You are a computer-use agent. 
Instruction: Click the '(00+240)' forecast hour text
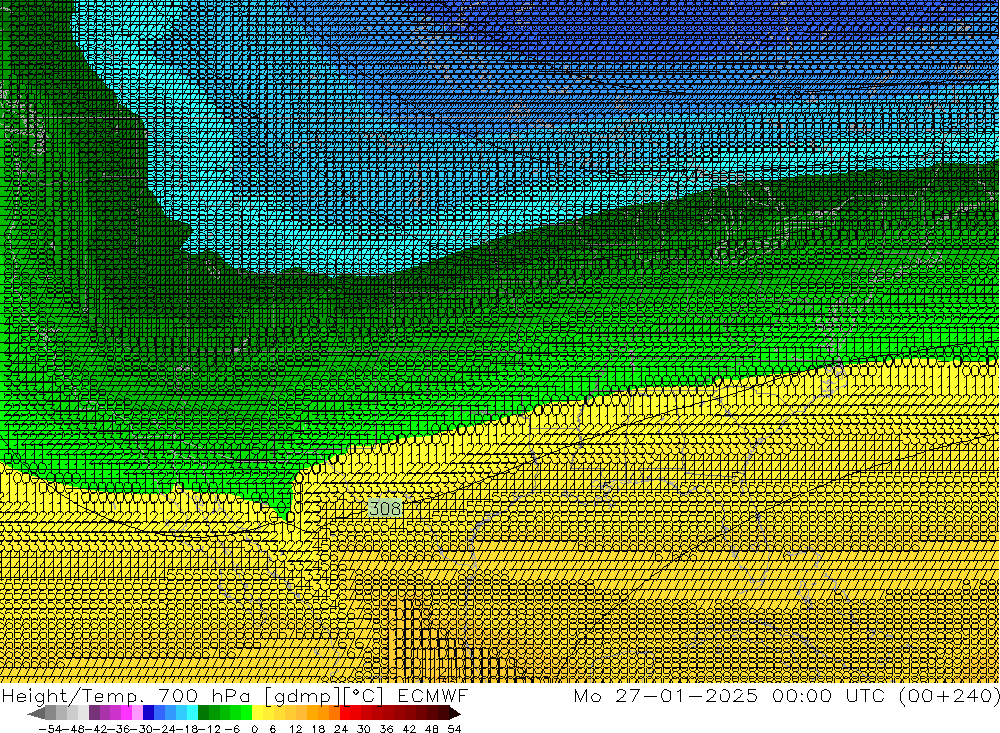coord(949,695)
